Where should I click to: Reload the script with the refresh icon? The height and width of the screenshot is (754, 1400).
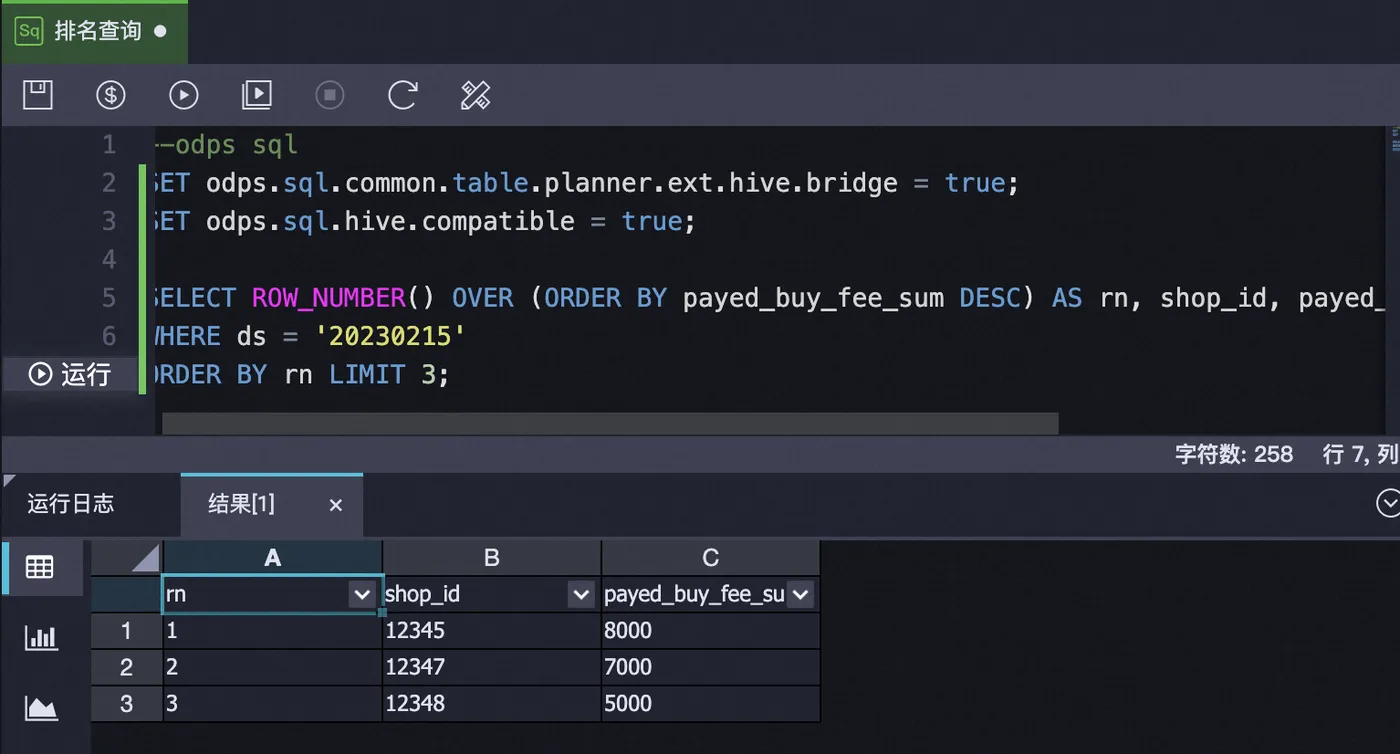402,95
